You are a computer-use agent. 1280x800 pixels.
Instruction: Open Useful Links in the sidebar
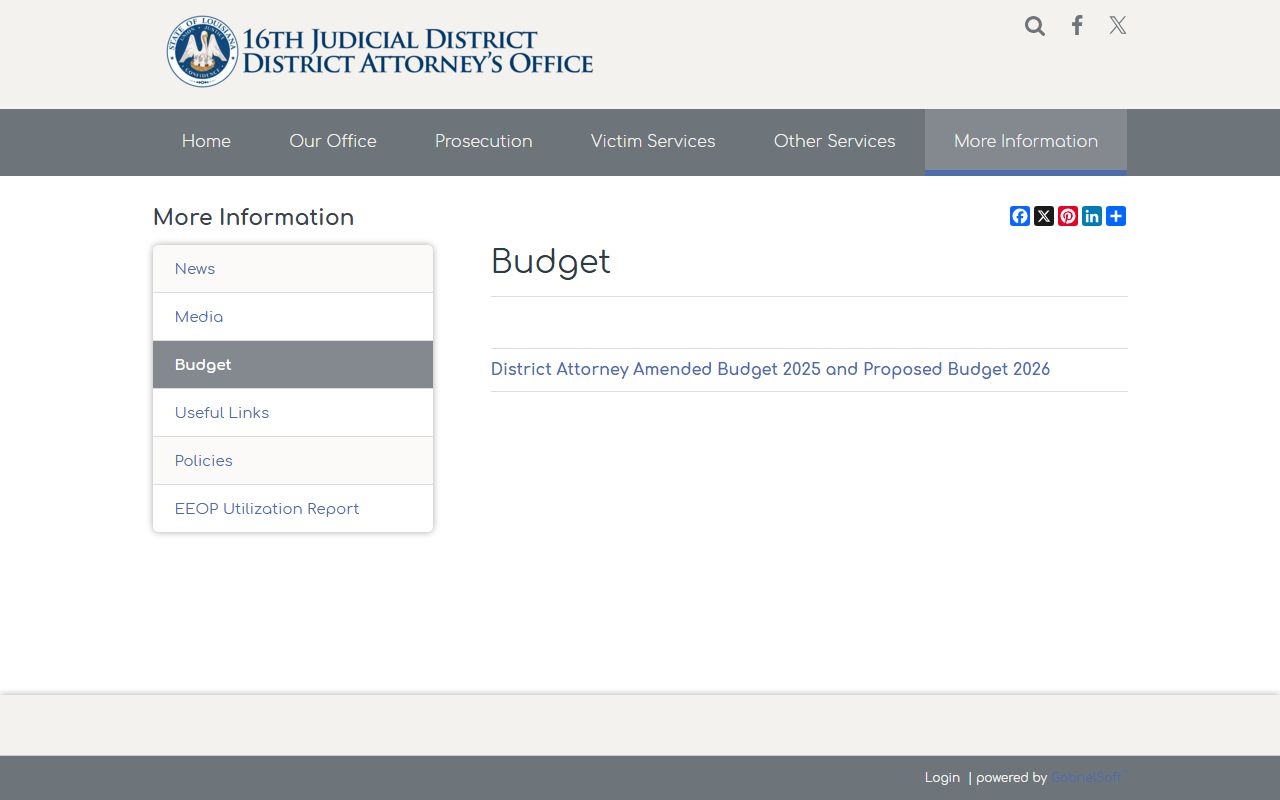tap(293, 413)
